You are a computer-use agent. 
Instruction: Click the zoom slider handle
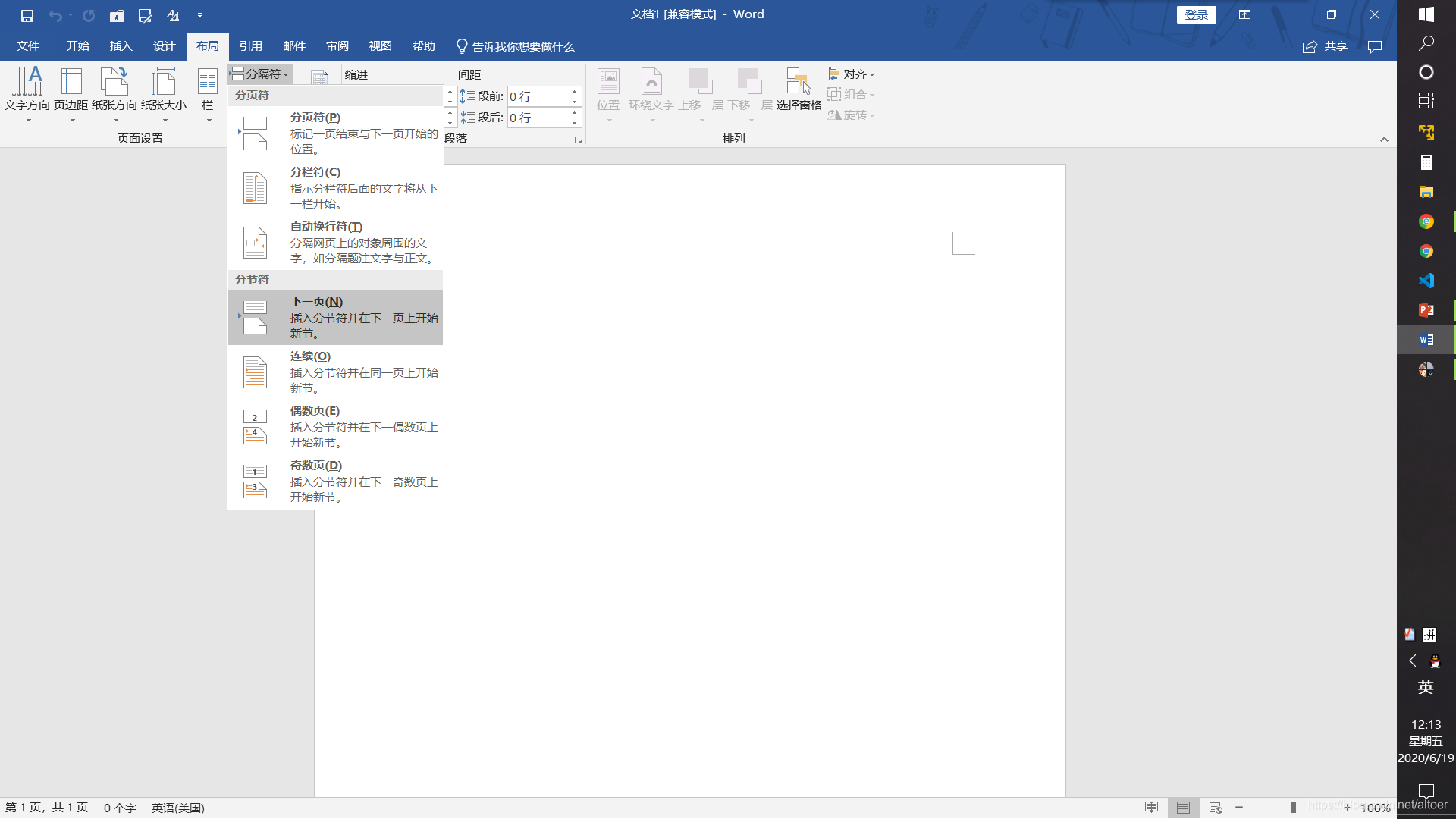tap(1293, 808)
